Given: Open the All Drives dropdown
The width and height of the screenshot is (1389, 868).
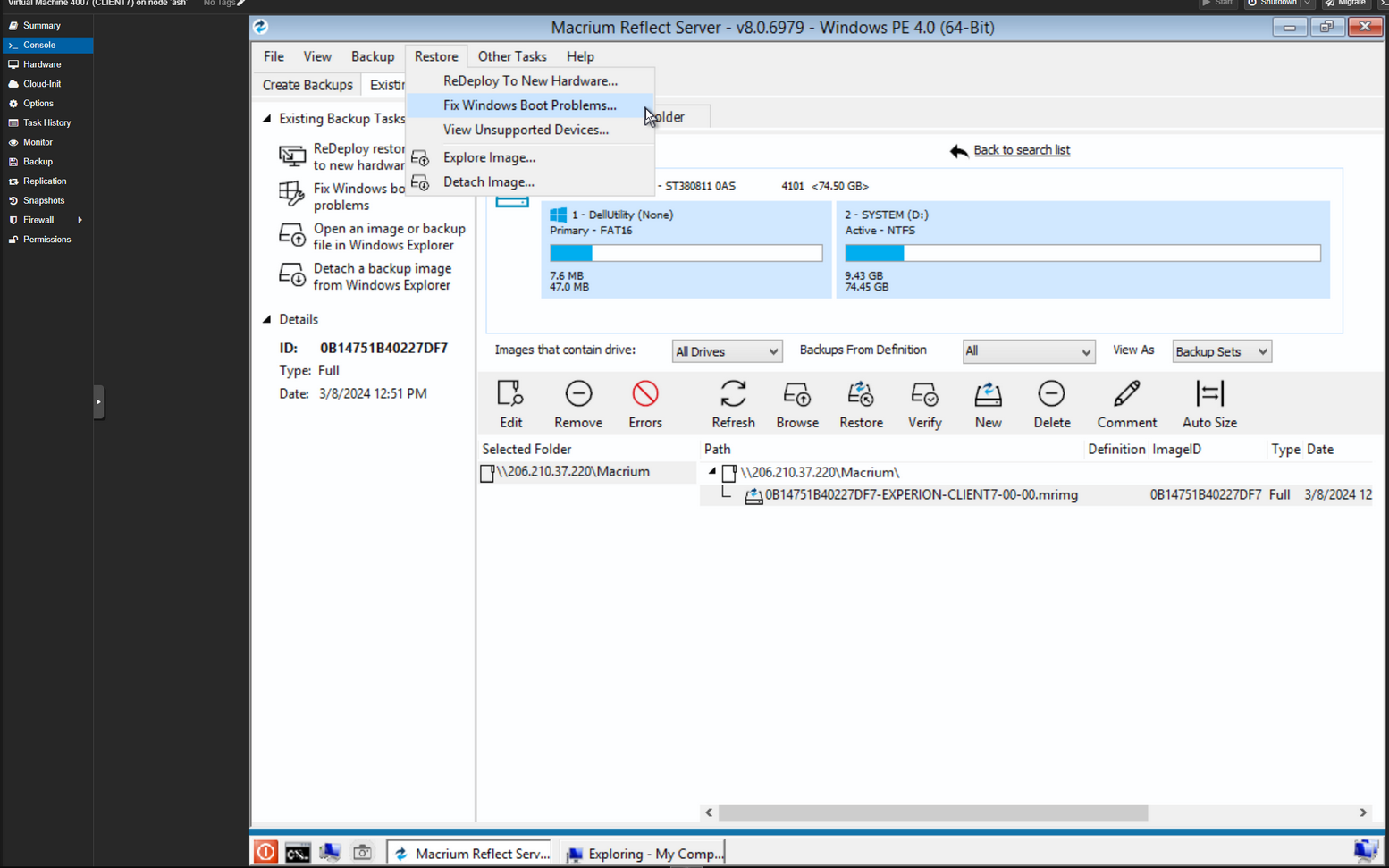Looking at the screenshot, I should point(727,351).
